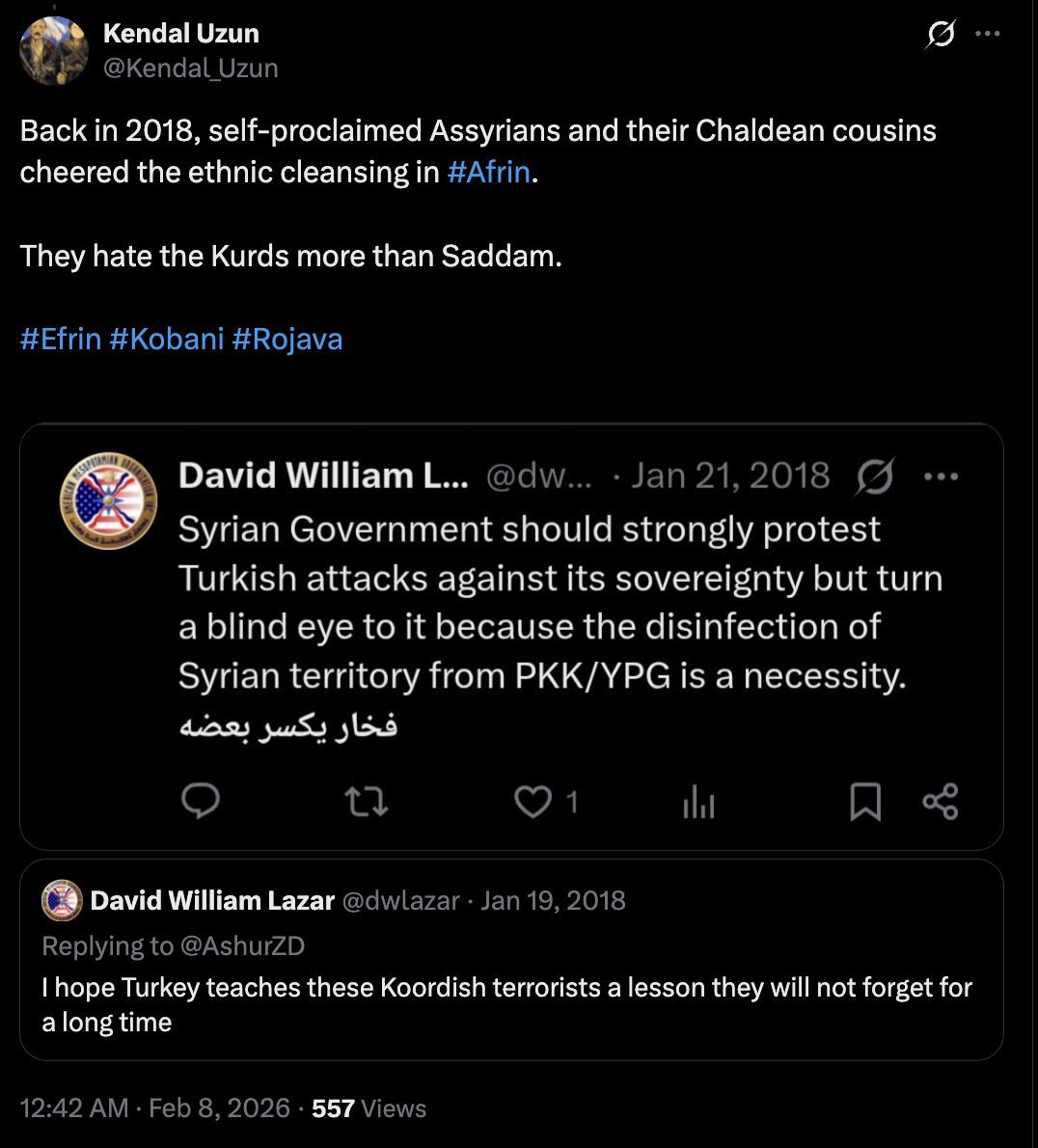
Task: Open more options menu on main tweet
Action: pyautogui.click(x=988, y=34)
